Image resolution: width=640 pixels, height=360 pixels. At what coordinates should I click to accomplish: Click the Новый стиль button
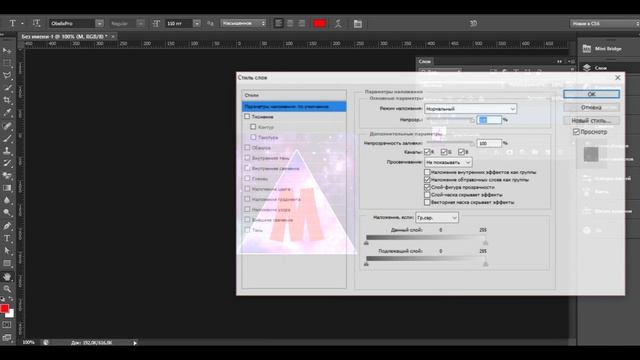591,120
